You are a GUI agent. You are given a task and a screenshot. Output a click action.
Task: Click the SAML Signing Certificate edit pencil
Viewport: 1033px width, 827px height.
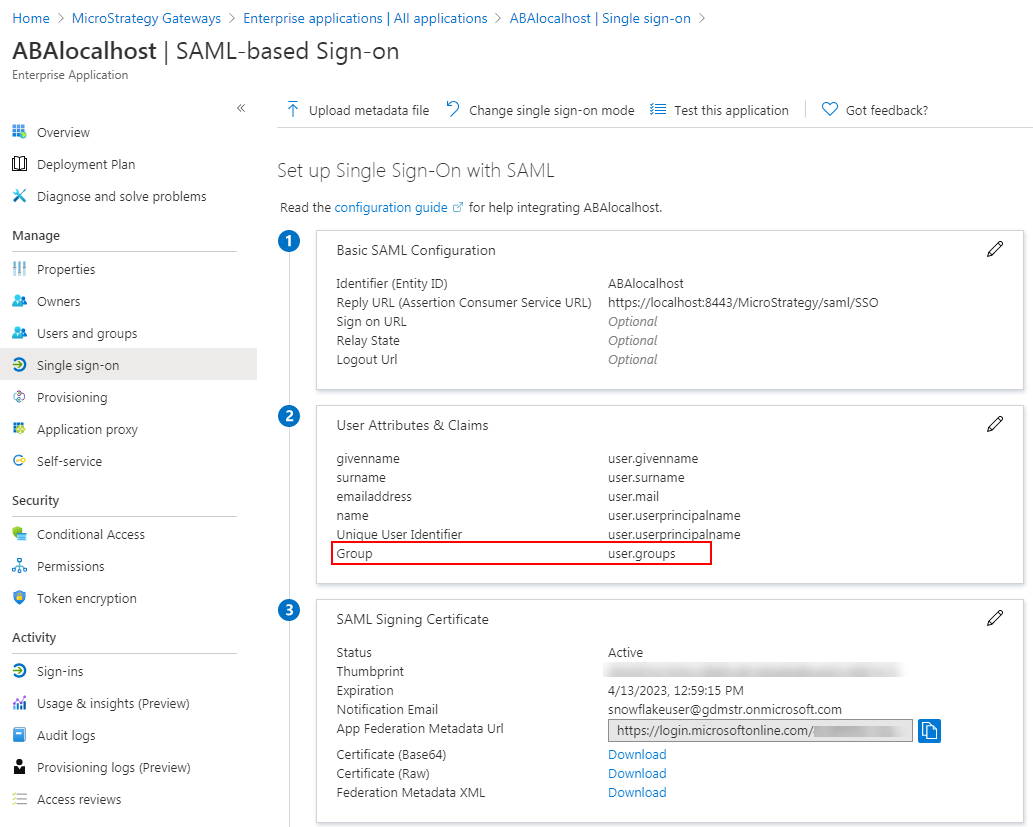[994, 619]
